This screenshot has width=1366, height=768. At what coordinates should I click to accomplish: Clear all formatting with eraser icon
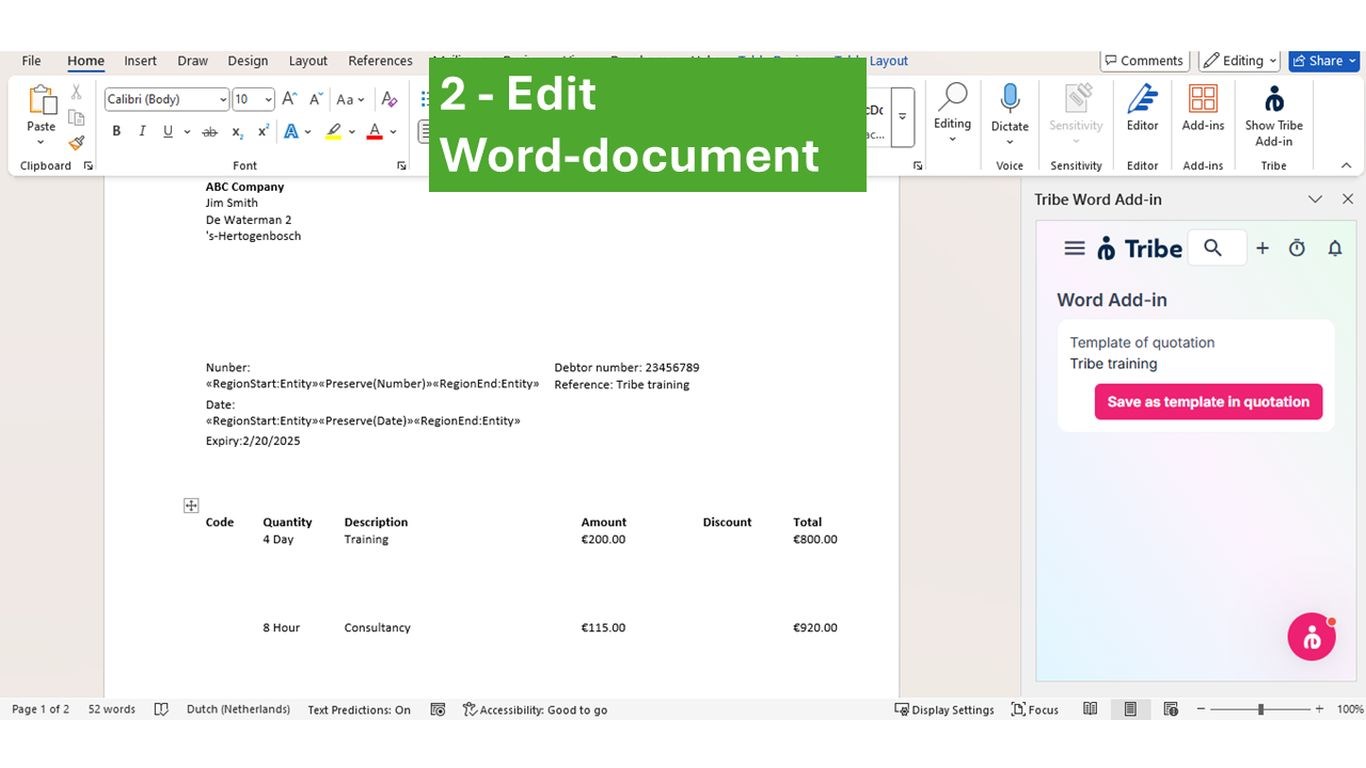[390, 99]
